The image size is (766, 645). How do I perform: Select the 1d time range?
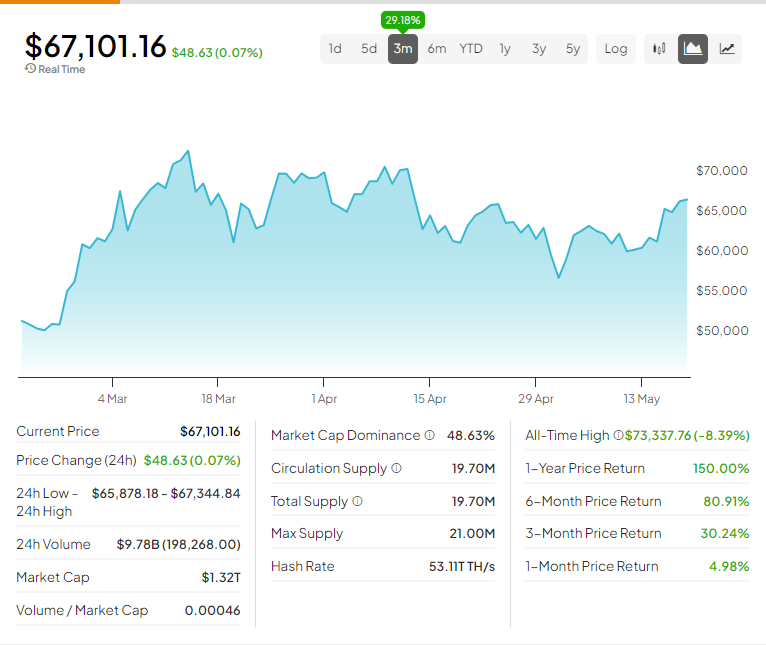(335, 49)
